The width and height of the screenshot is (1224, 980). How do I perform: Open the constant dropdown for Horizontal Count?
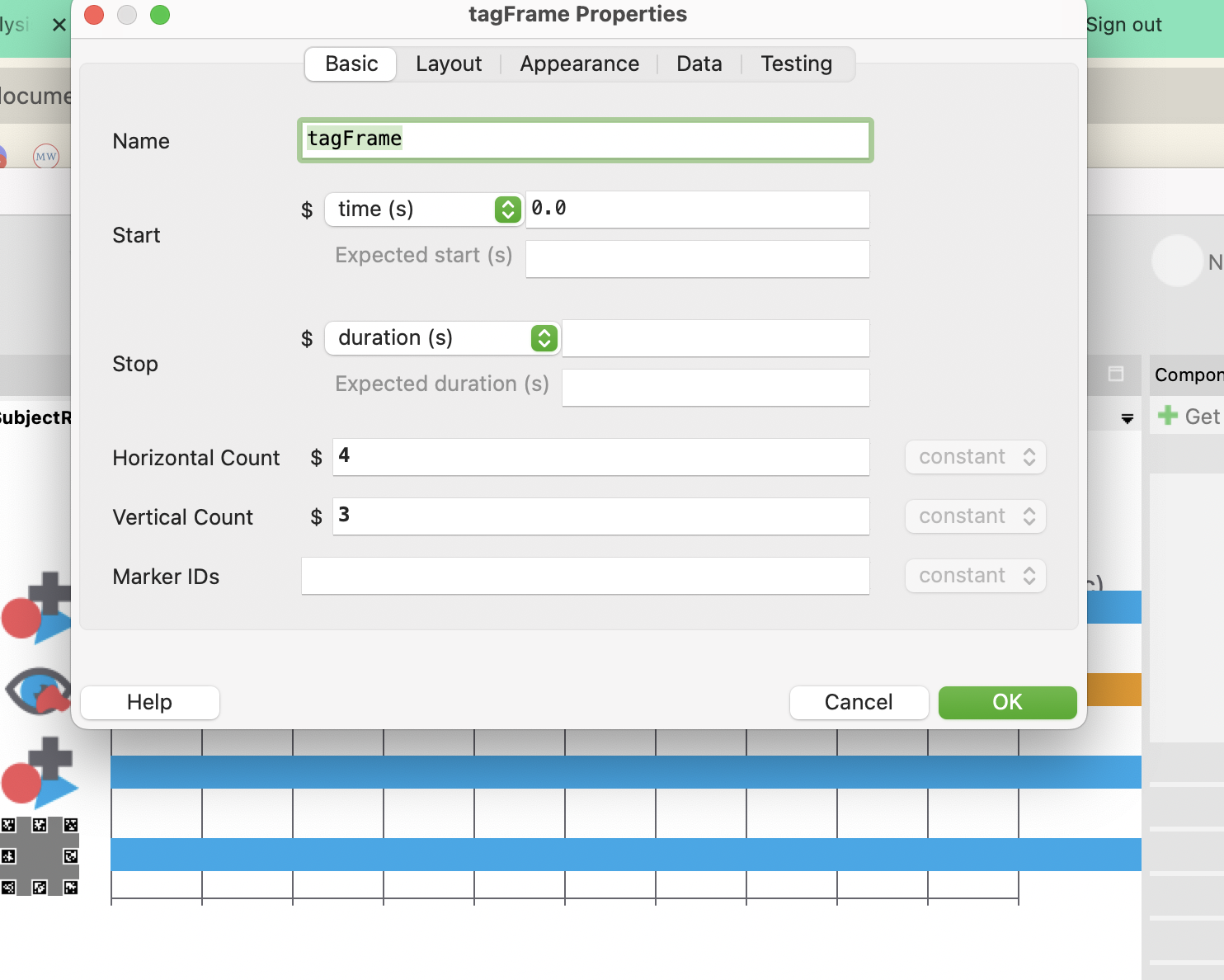[976, 457]
